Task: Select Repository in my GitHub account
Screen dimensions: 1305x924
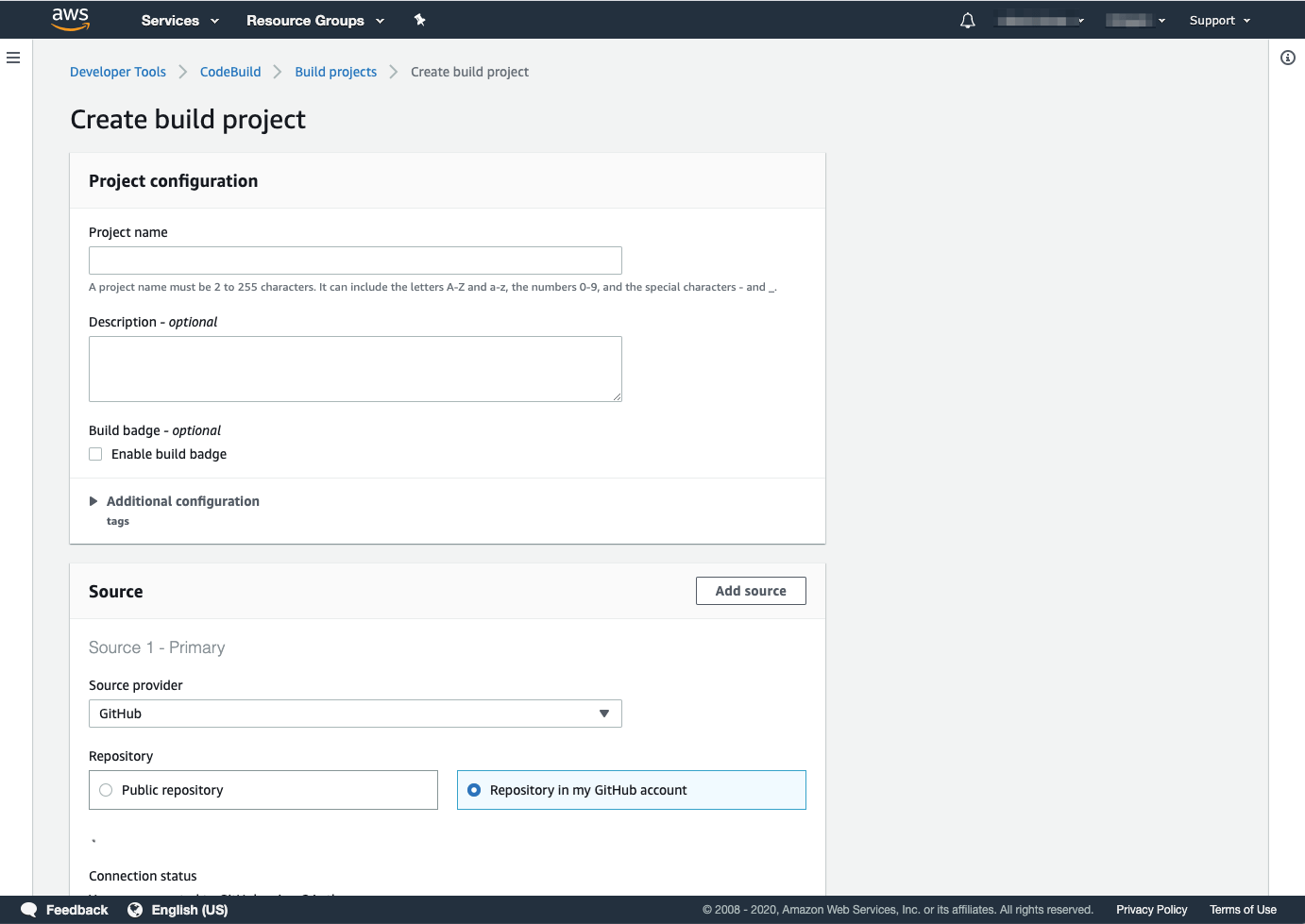Action: (x=473, y=789)
